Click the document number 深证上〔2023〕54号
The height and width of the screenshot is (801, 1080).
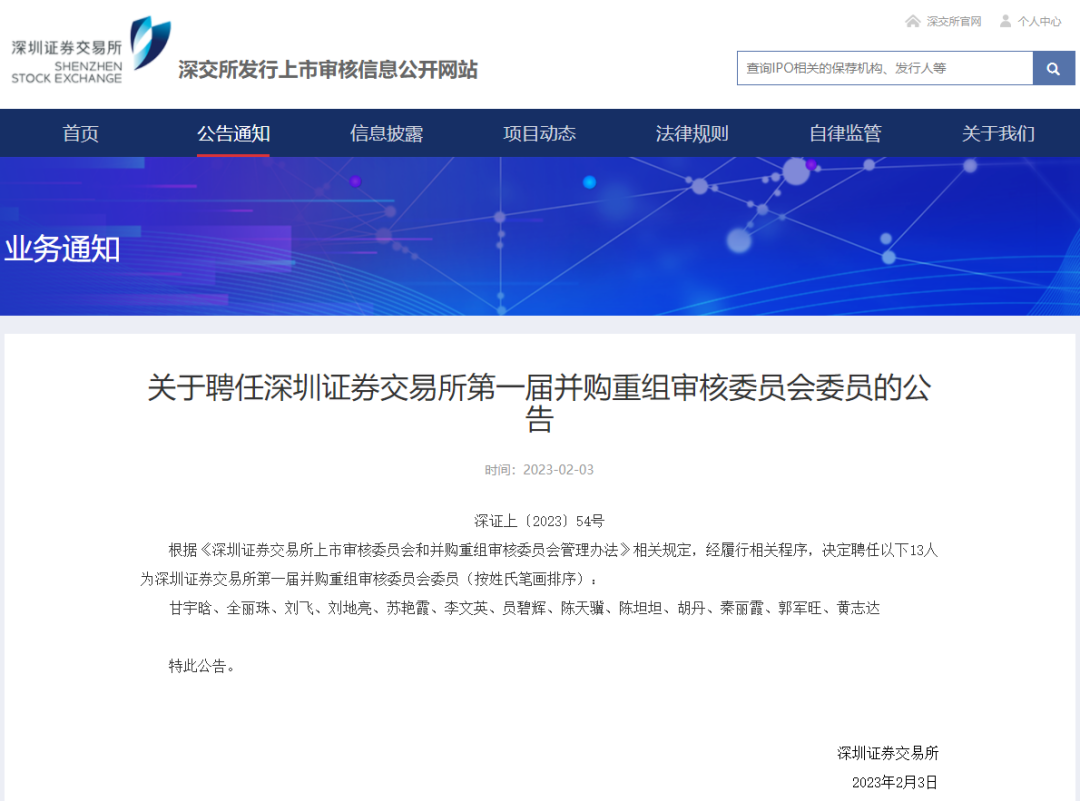539,521
